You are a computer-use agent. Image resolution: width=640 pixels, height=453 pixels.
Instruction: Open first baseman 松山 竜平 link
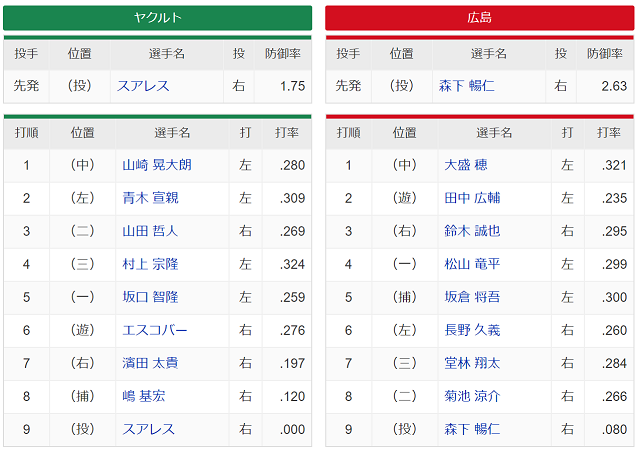(x=472, y=264)
